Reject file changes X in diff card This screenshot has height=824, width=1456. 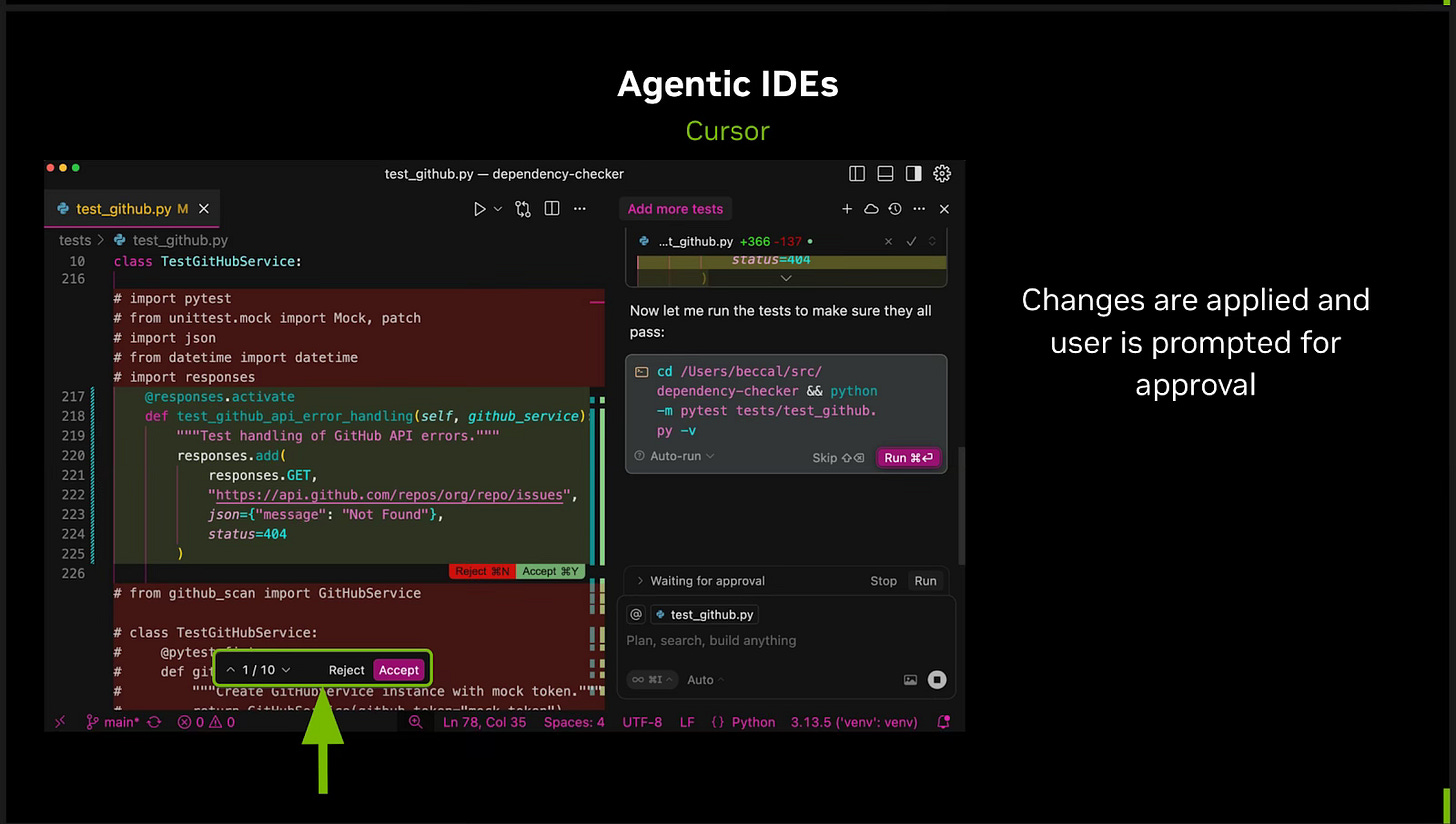(x=889, y=242)
